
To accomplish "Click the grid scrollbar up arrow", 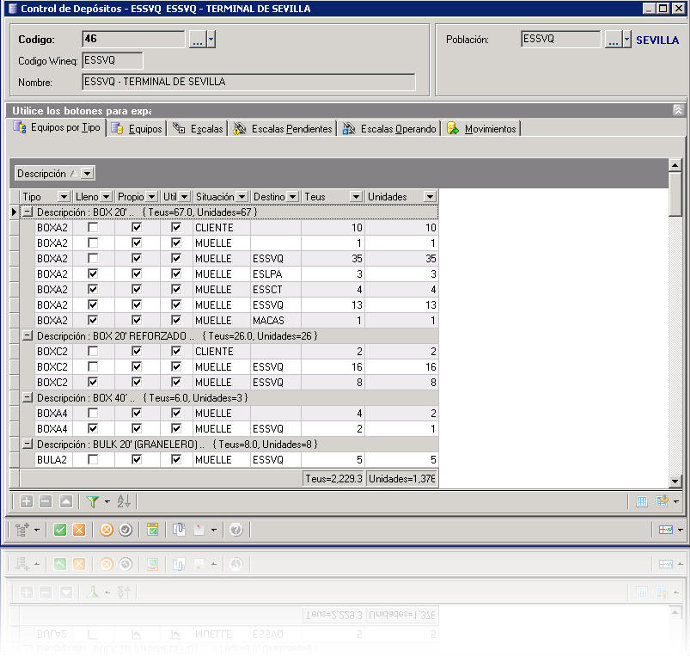I will pos(675,165).
